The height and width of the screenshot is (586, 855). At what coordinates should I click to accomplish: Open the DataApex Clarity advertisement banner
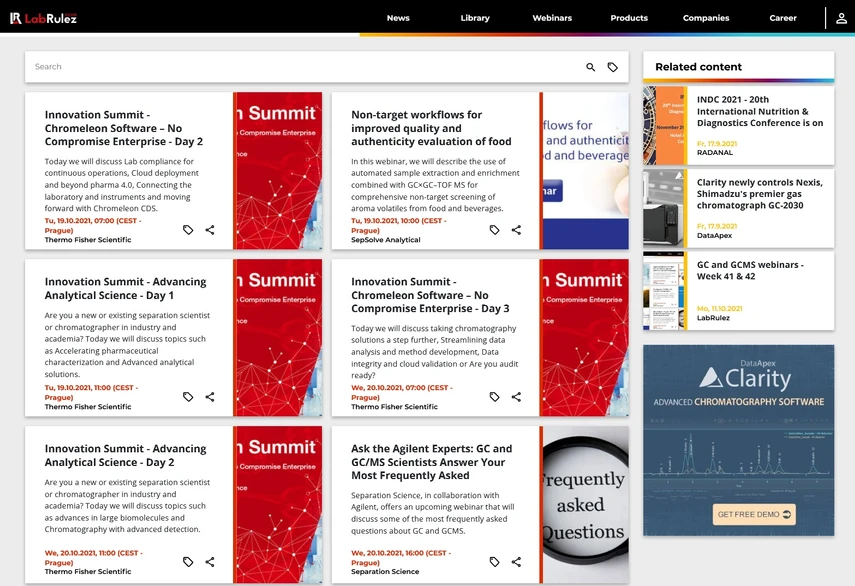738,440
